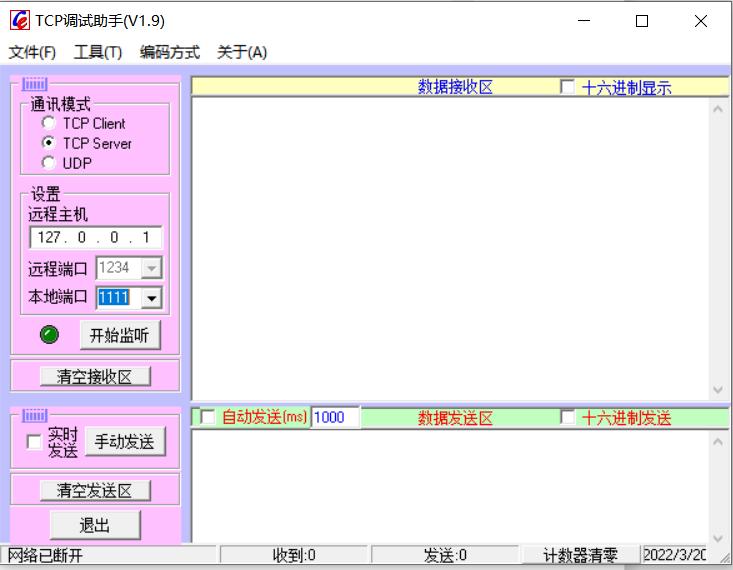
Task: Click receive area scrollbar up arrow
Action: point(719,109)
